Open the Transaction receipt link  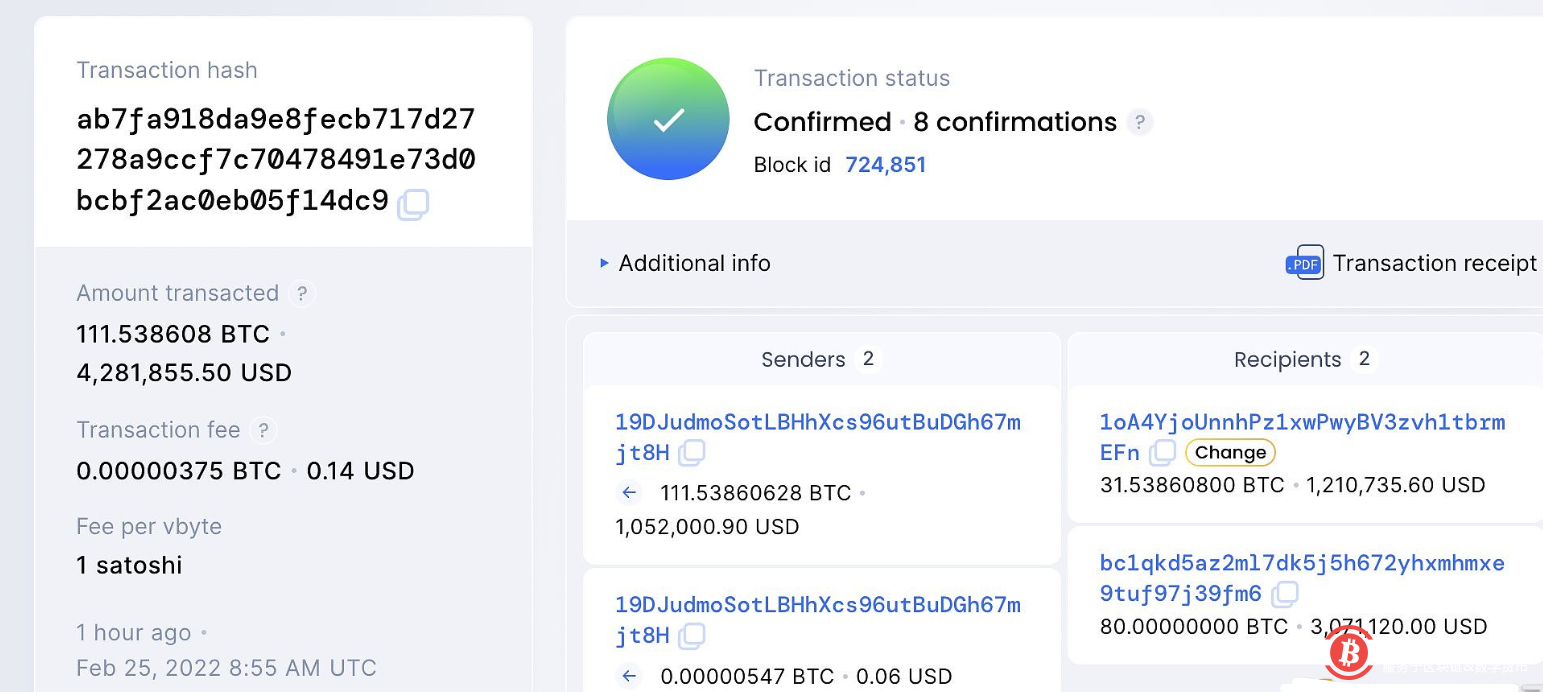tap(1434, 263)
